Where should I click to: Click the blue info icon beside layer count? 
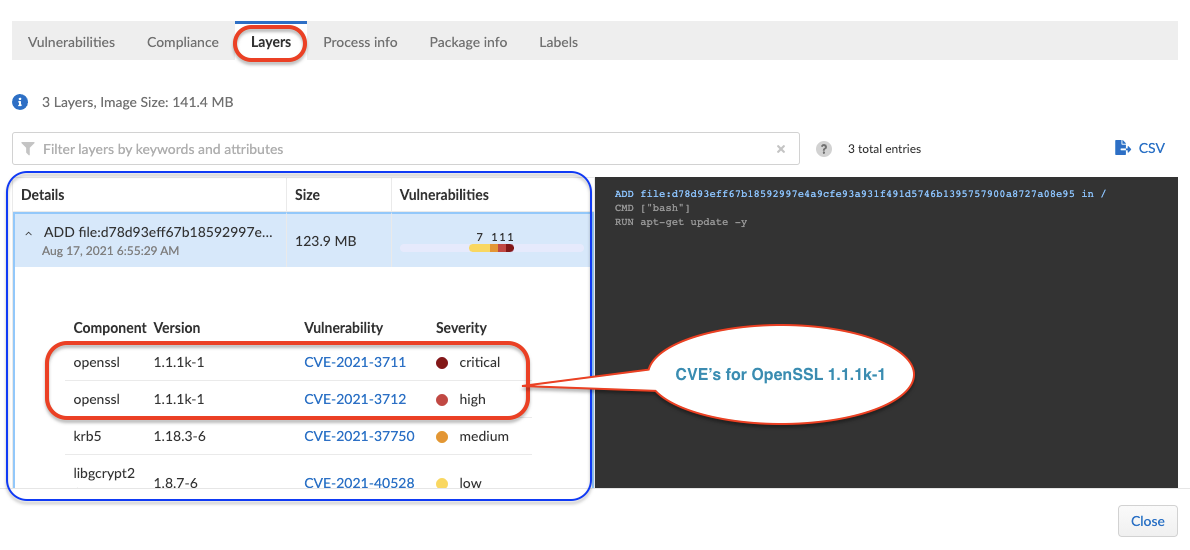click(19, 102)
